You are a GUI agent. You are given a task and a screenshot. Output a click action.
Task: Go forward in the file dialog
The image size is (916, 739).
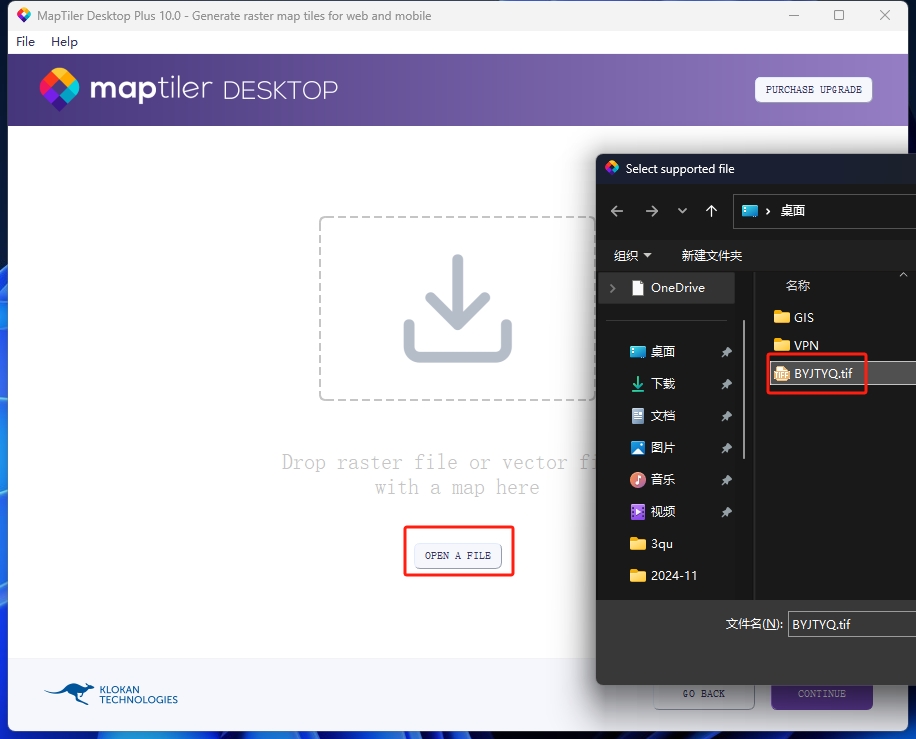pos(652,211)
